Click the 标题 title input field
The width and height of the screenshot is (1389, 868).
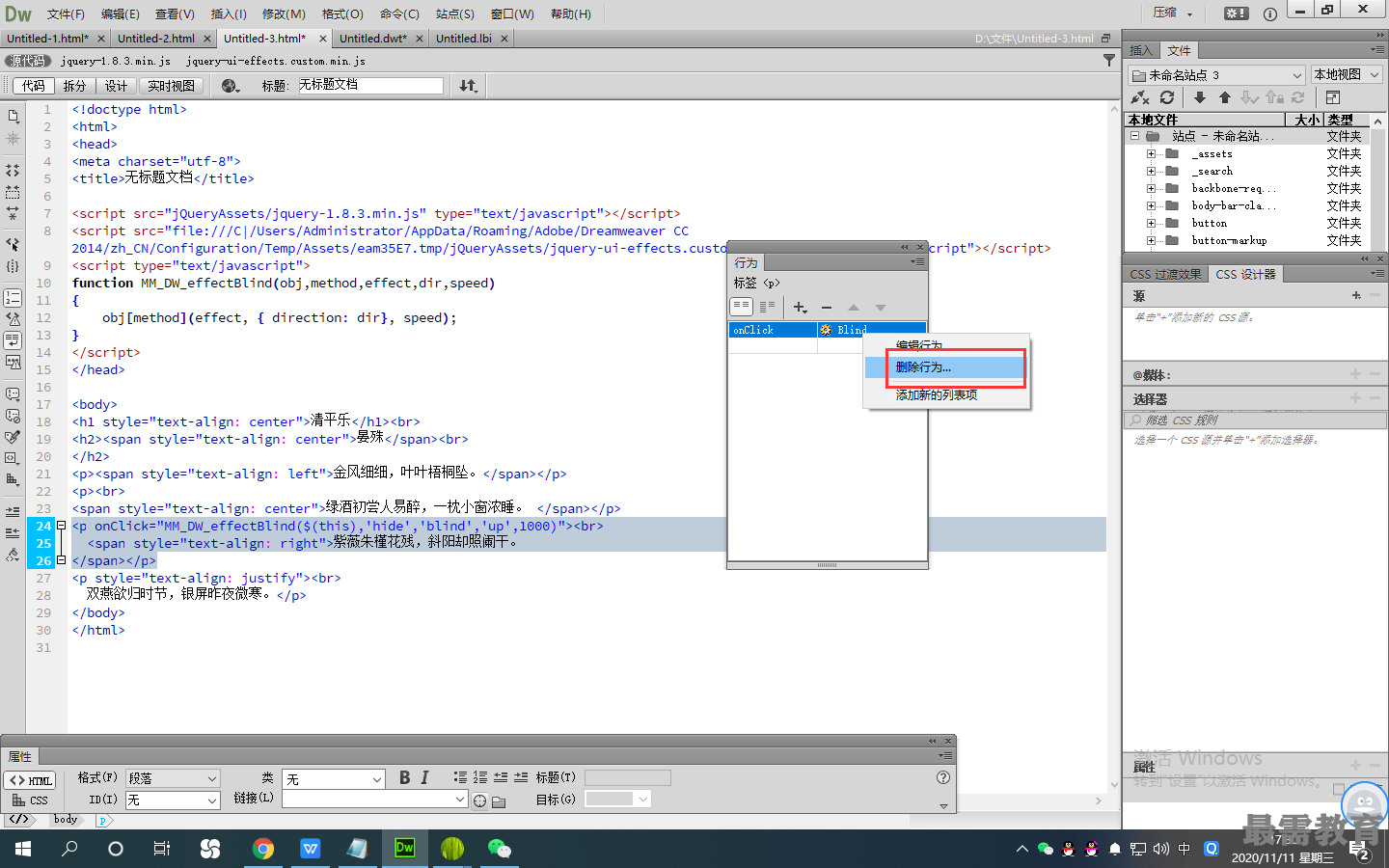tap(370, 86)
